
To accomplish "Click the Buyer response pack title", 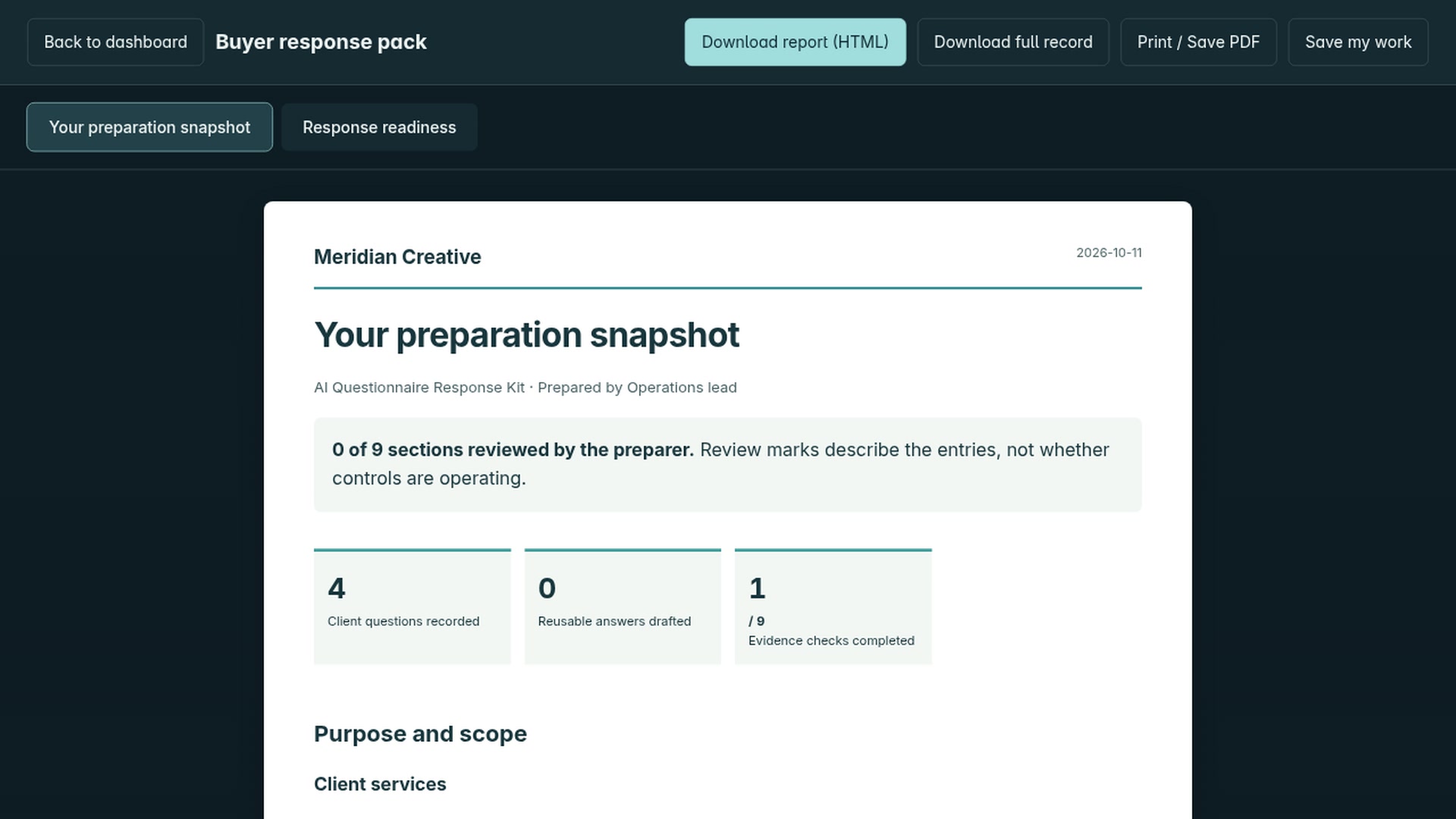I will 321,42.
